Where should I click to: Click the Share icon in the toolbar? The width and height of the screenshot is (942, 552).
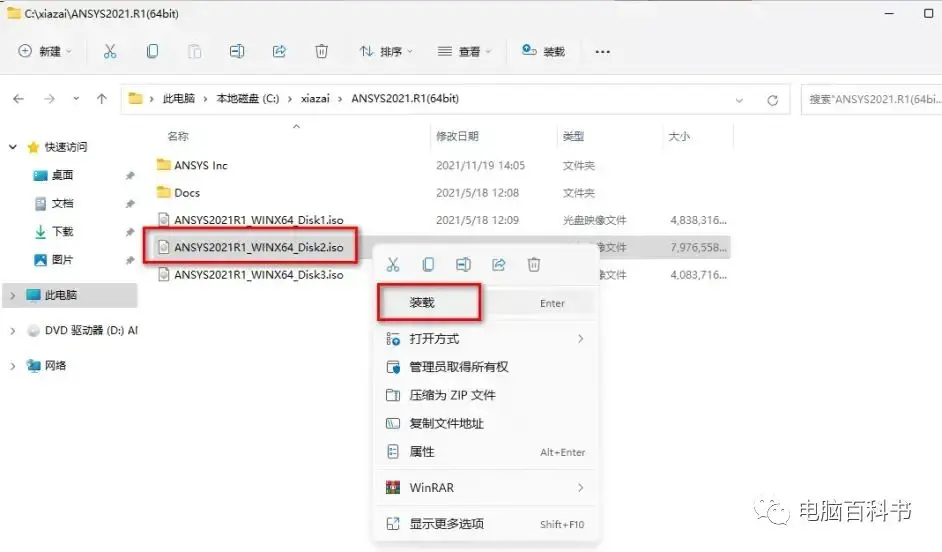click(x=279, y=52)
